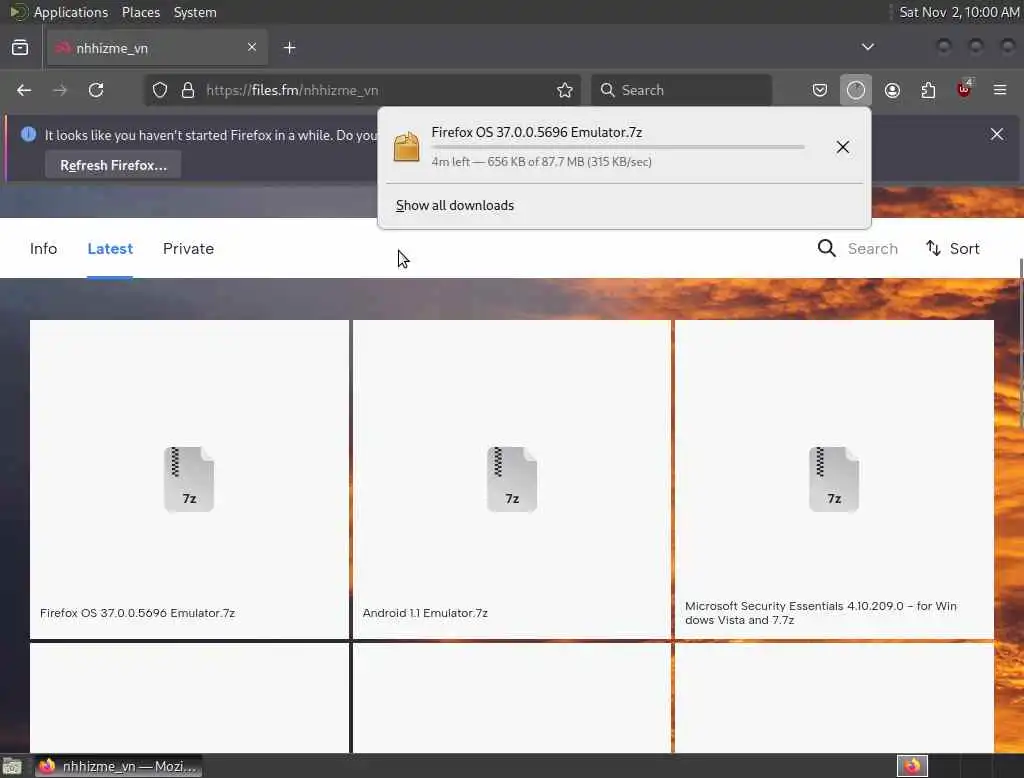Image resolution: width=1024 pixels, height=778 pixels.
Task: Click the download progress bar
Action: pos(618,148)
